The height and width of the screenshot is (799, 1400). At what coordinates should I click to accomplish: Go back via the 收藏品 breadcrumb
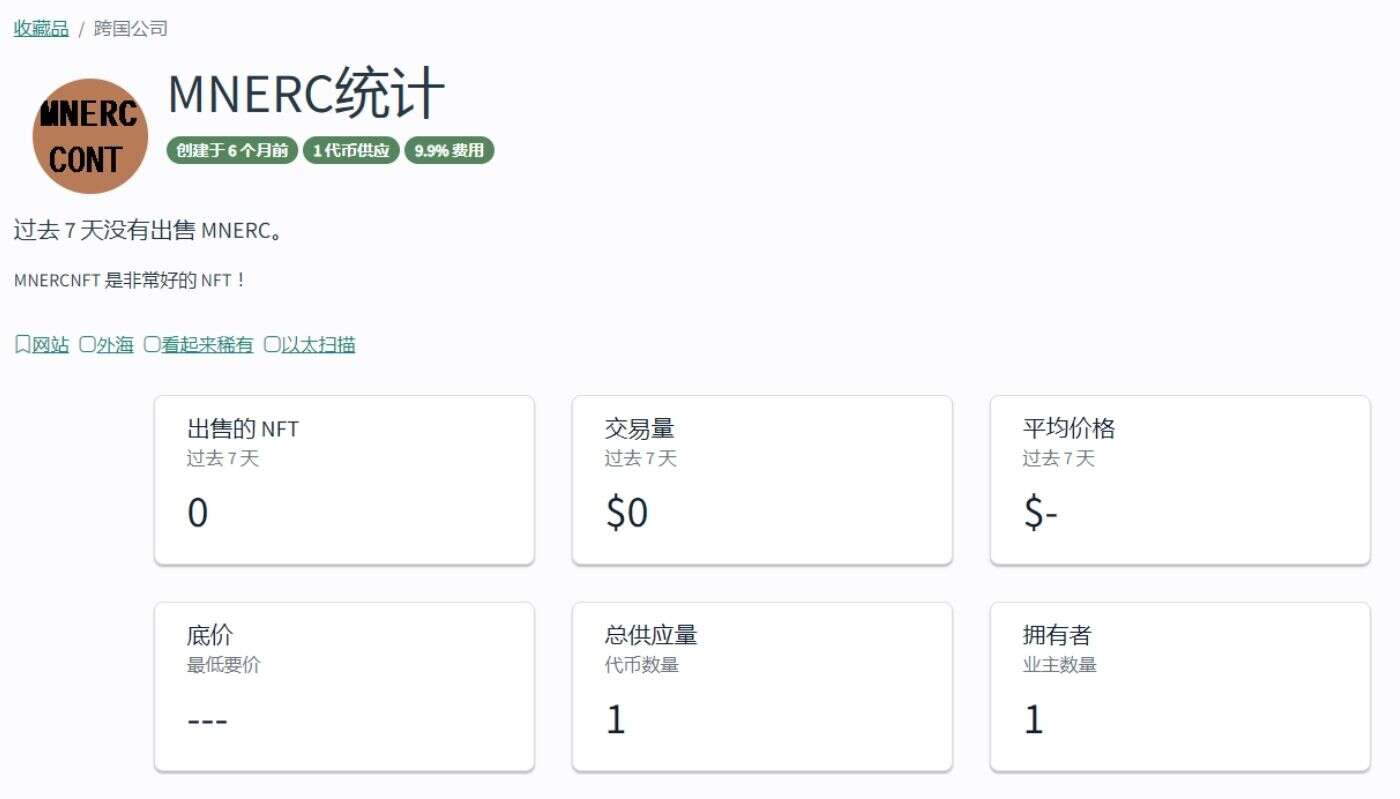[39, 28]
